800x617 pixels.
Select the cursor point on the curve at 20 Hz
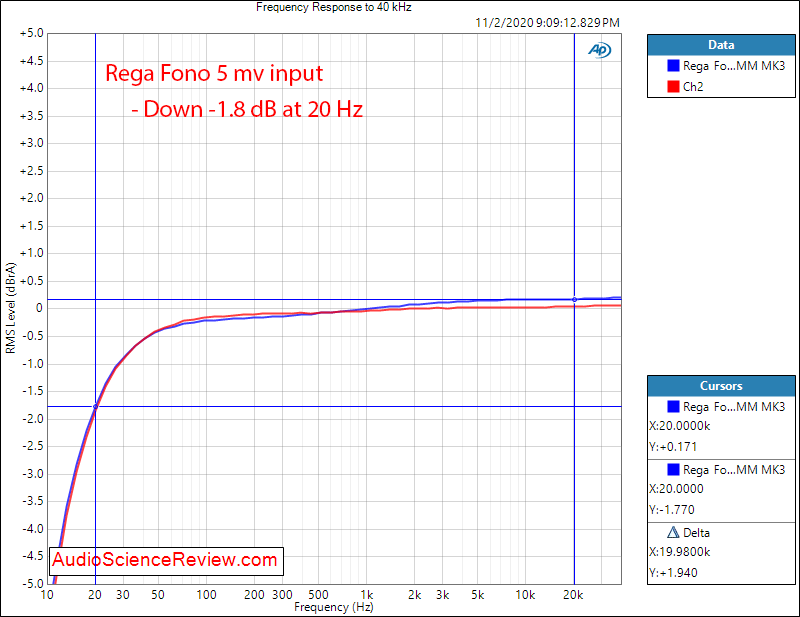[95, 407]
